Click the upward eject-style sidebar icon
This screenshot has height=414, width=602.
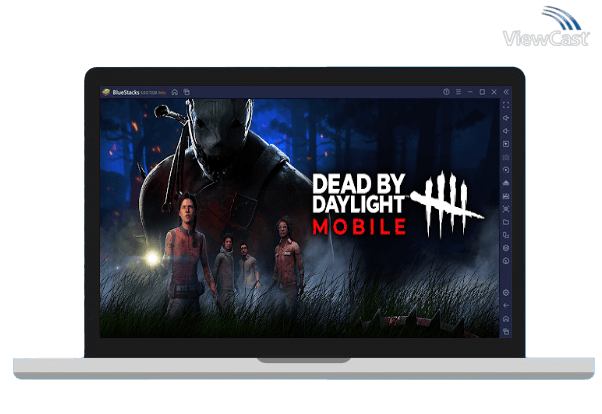tap(506, 183)
